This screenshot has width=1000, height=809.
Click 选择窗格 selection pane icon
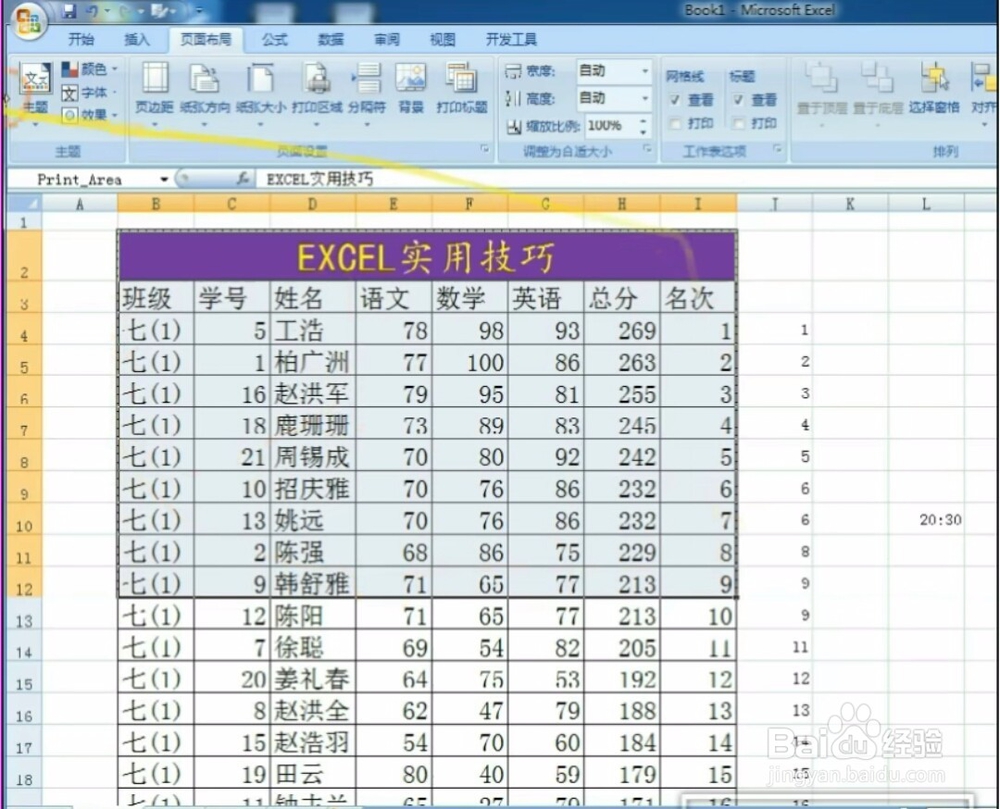click(934, 89)
